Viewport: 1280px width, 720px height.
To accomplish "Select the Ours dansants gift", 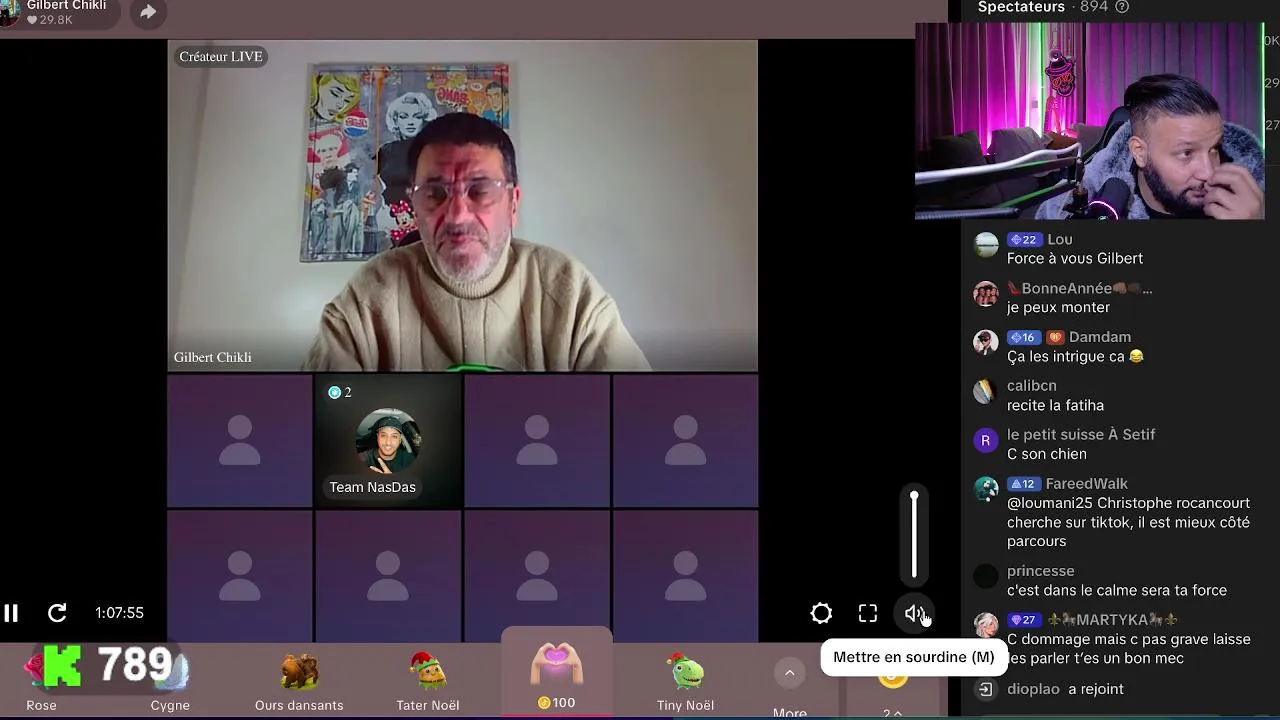I will tap(299, 680).
